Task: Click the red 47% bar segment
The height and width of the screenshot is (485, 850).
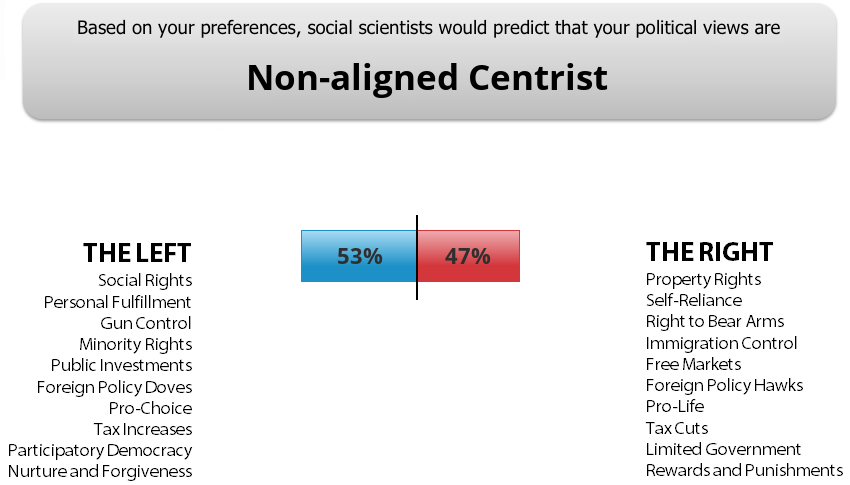Action: pyautogui.click(x=468, y=256)
